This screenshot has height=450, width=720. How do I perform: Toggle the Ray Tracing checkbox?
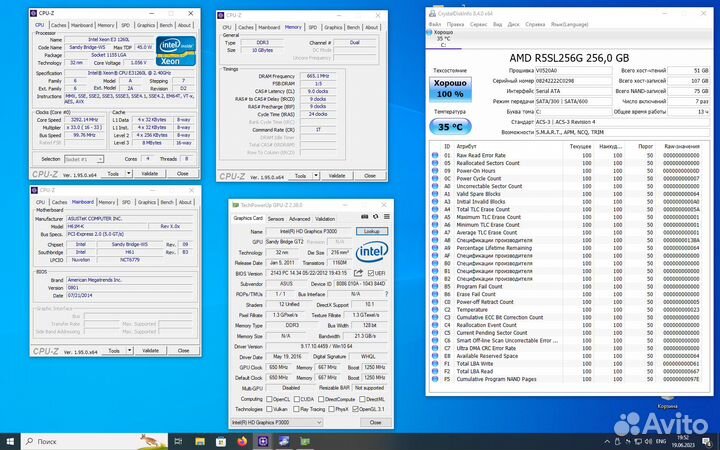point(297,409)
